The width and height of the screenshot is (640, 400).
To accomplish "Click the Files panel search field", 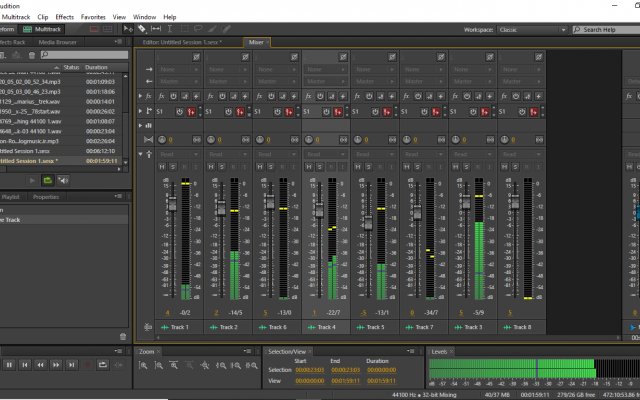I will tap(84, 55).
